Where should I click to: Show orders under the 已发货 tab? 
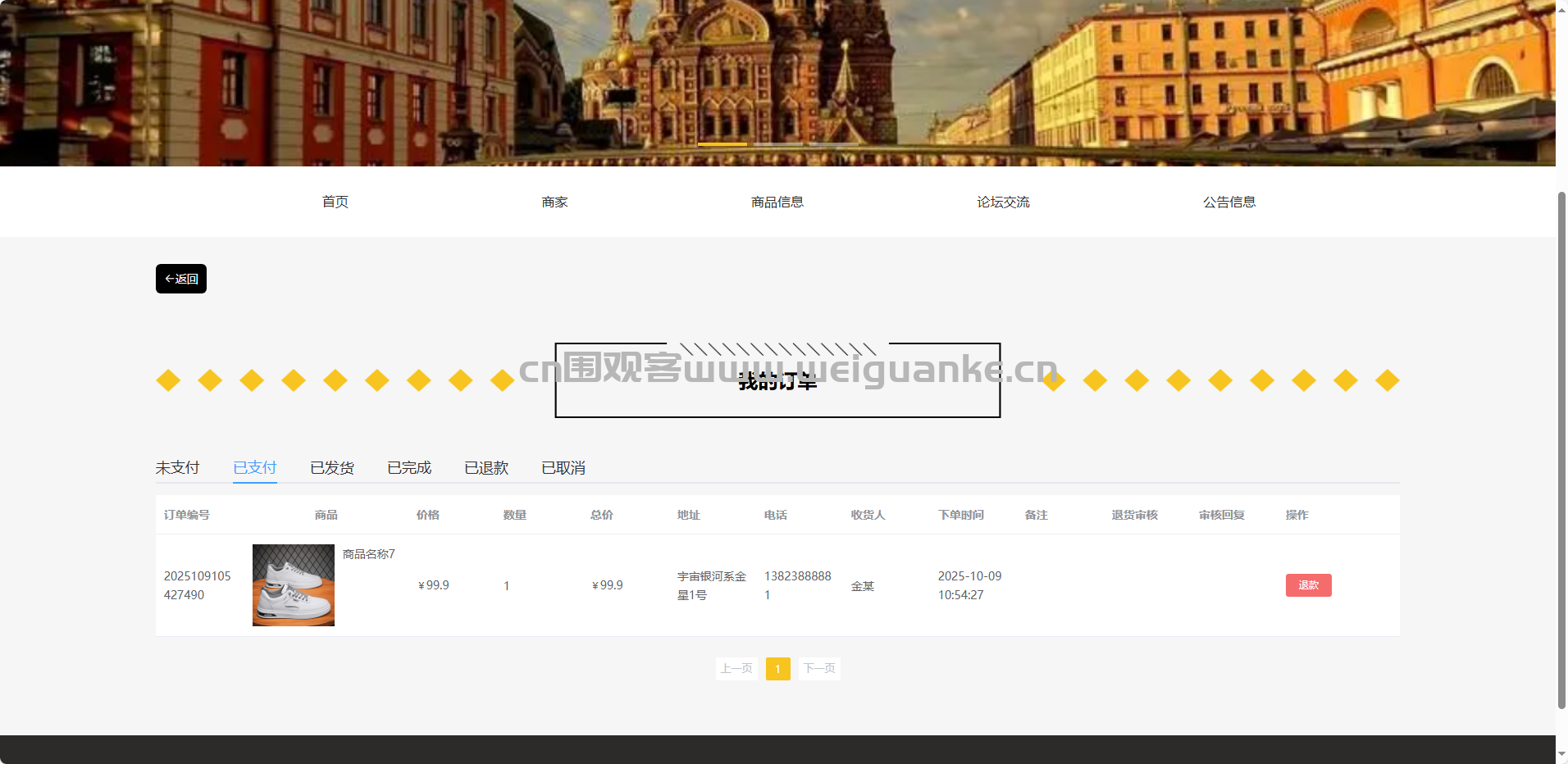click(331, 467)
